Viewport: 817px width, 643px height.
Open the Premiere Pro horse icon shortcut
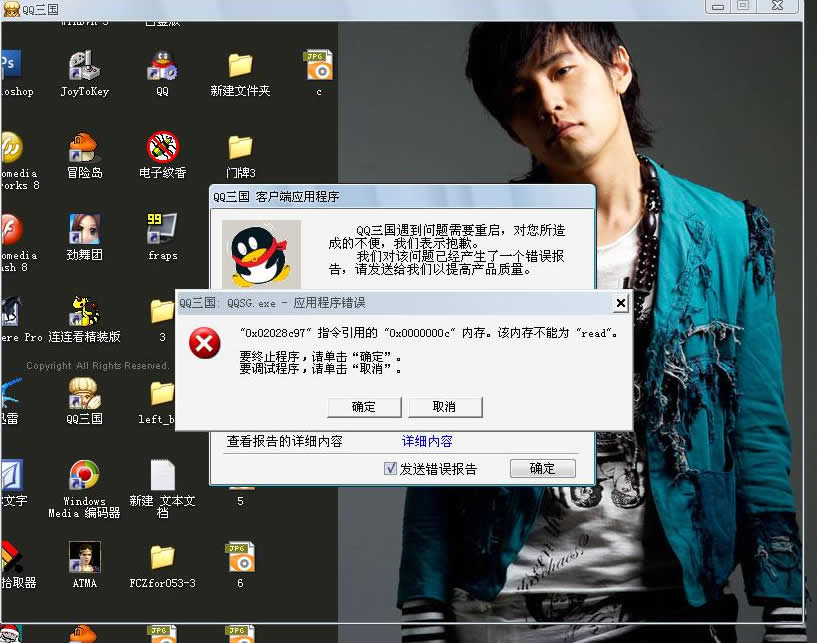point(10,311)
